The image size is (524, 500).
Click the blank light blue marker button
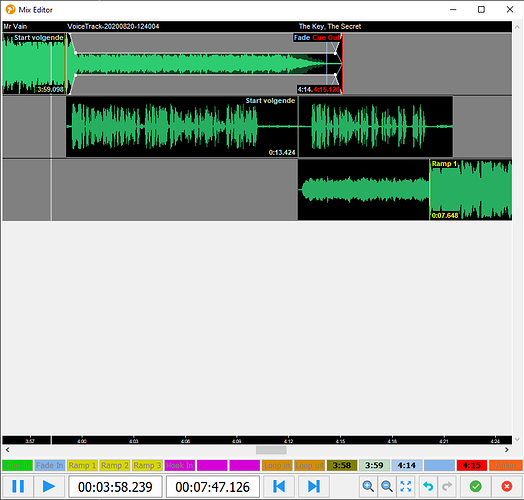439,465
